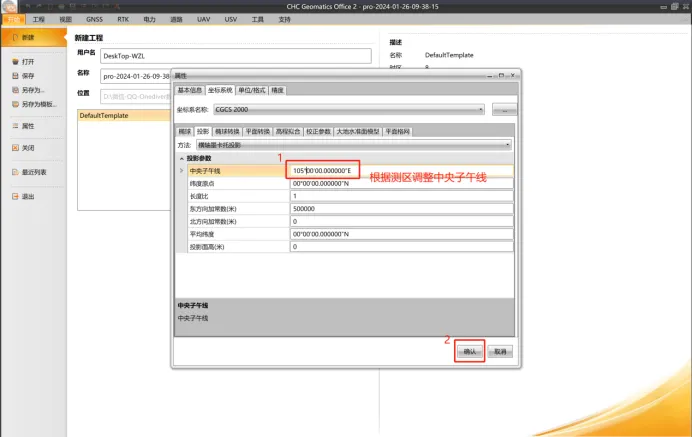Click the 平均纬度 row label

point(202,234)
